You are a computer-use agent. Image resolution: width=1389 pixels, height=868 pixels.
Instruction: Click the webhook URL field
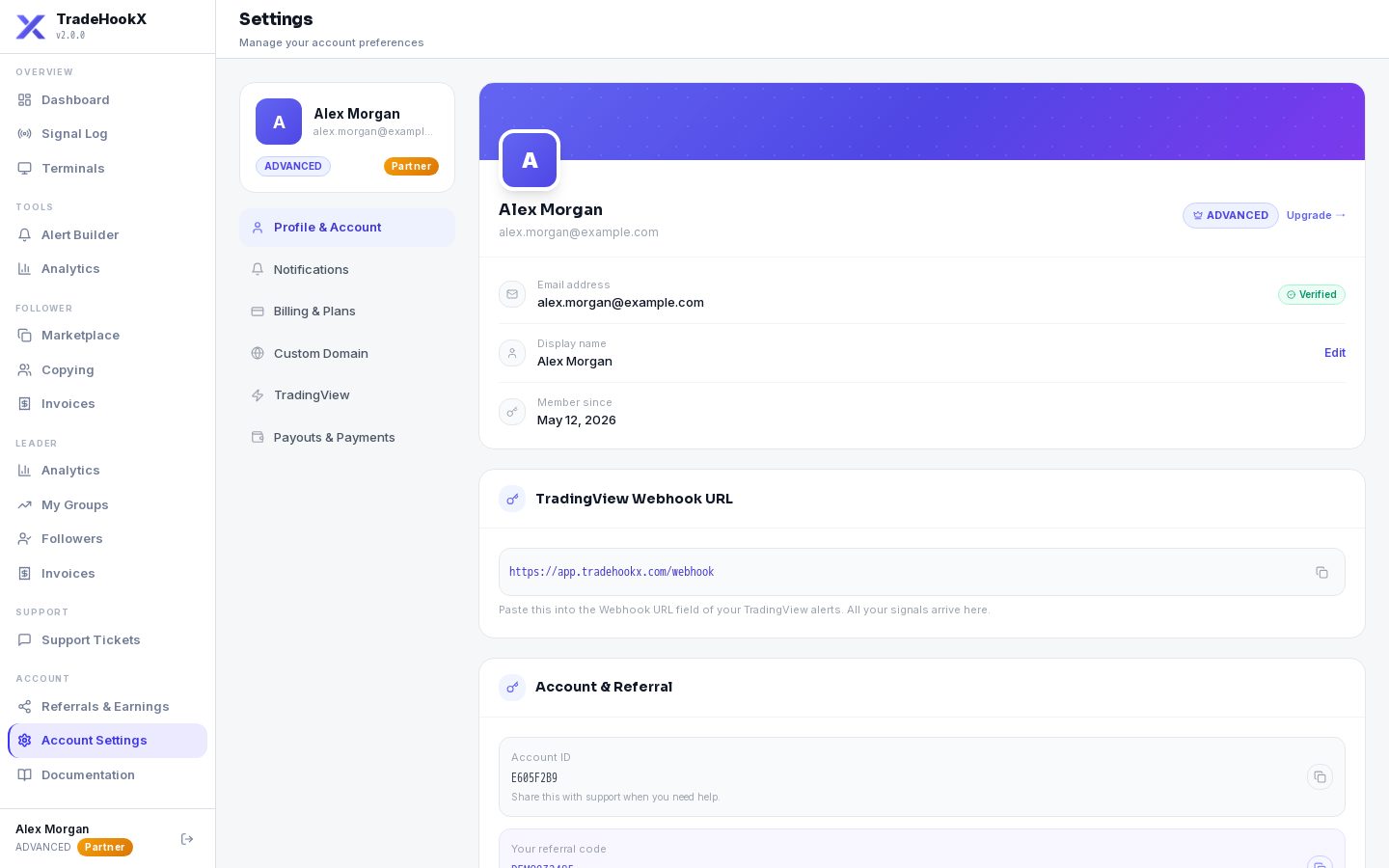tap(922, 572)
